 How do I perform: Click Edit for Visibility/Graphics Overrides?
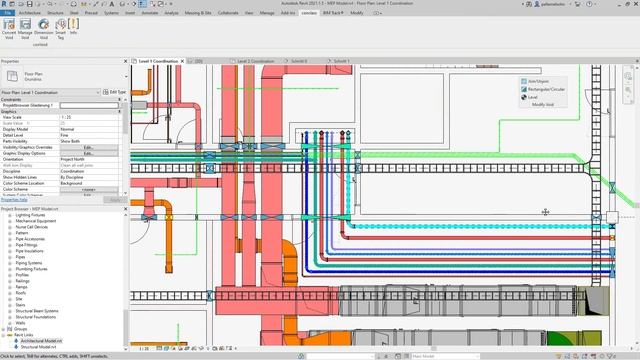pyautogui.click(x=89, y=147)
